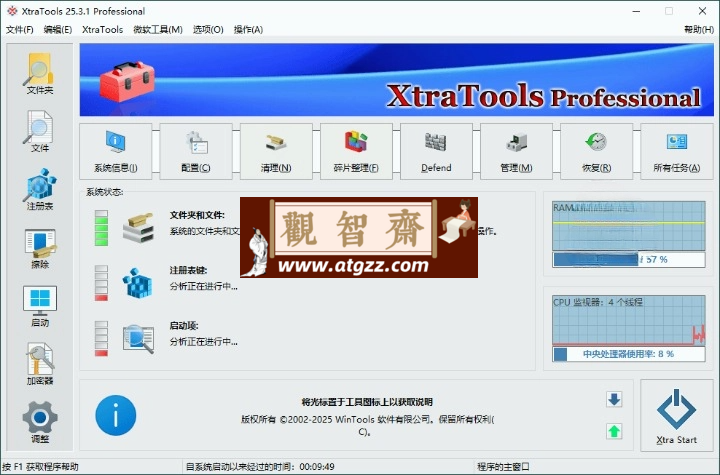
Task: Click the red toolbox logo in banner
Action: coord(127,82)
